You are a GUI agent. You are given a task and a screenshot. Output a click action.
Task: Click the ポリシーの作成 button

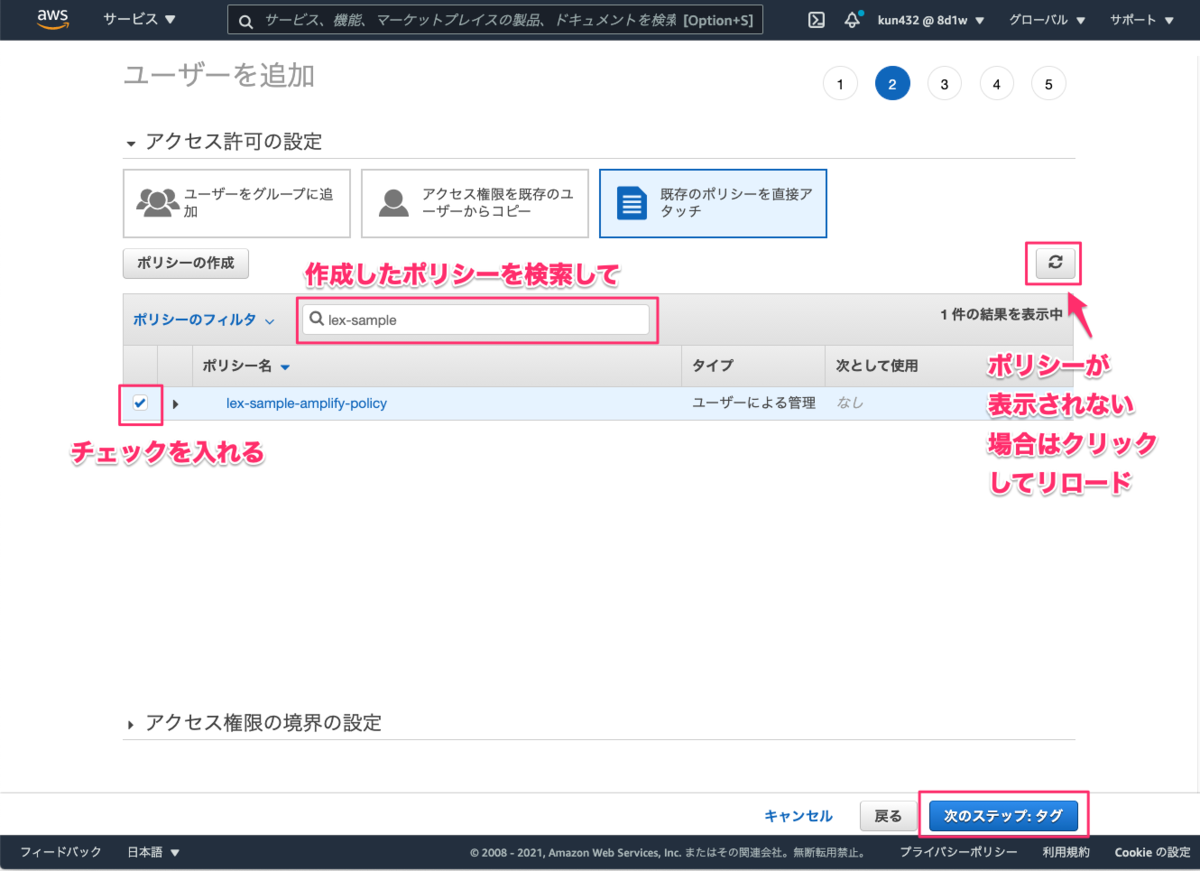pos(185,263)
